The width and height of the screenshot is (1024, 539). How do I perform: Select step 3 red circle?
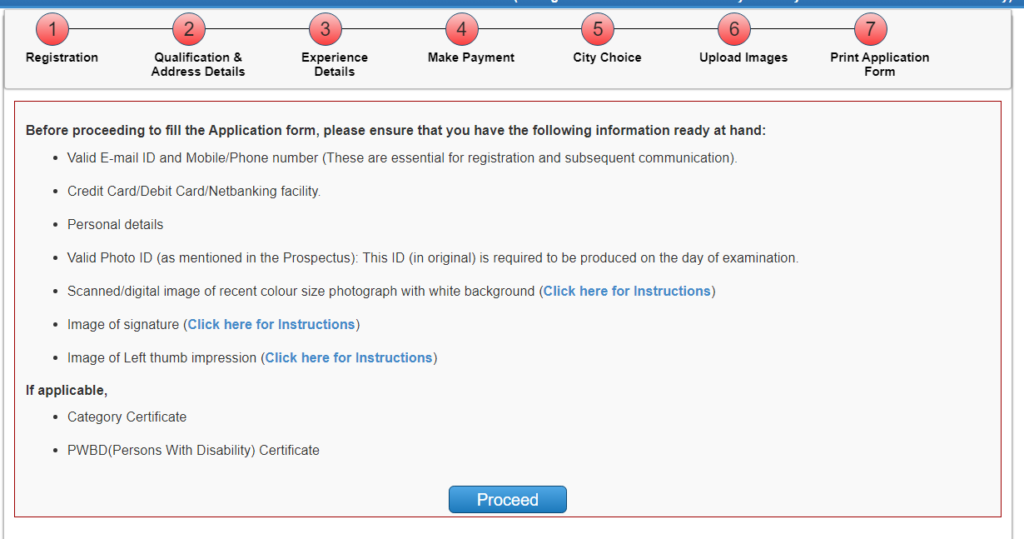325,29
